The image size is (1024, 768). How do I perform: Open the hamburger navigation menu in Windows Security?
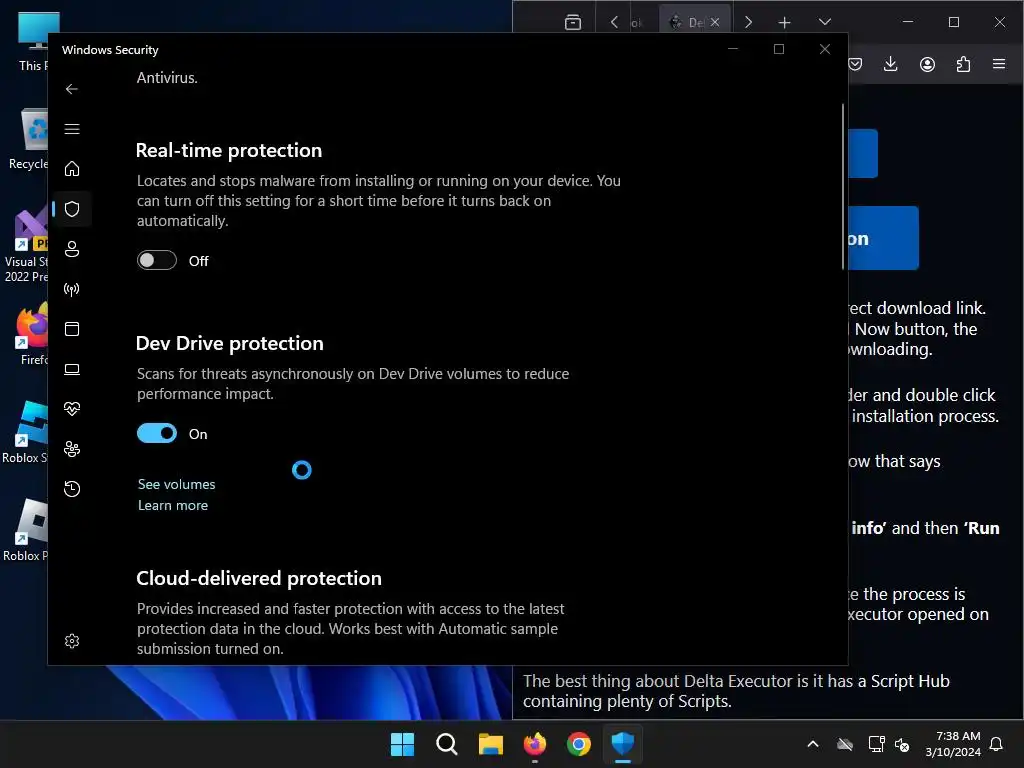point(72,129)
